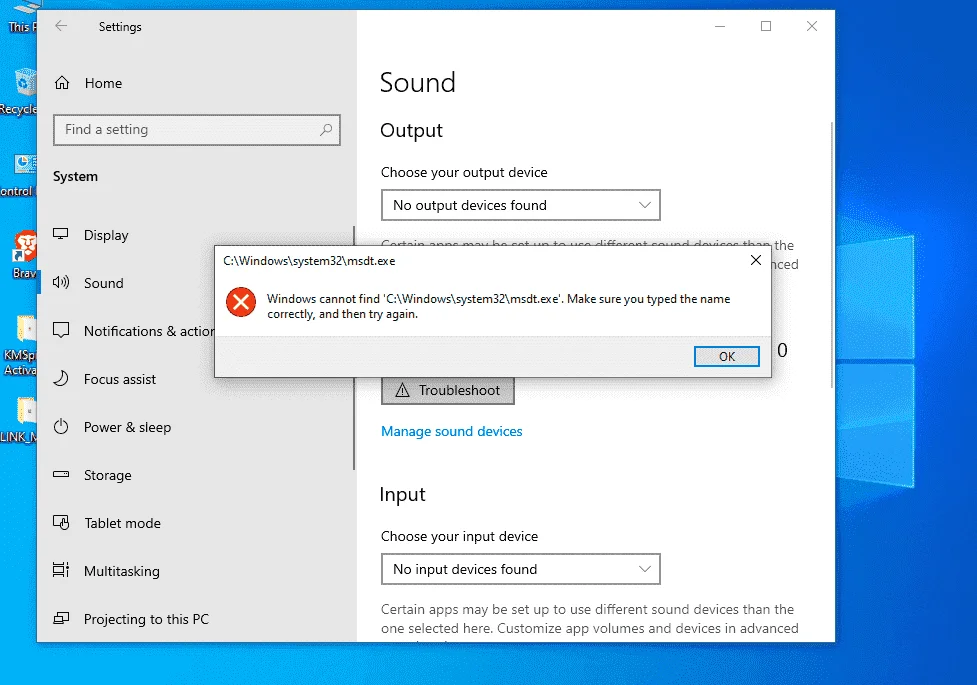Maximize the Settings window
Viewport: 977px width, 685px height.
(766, 26)
